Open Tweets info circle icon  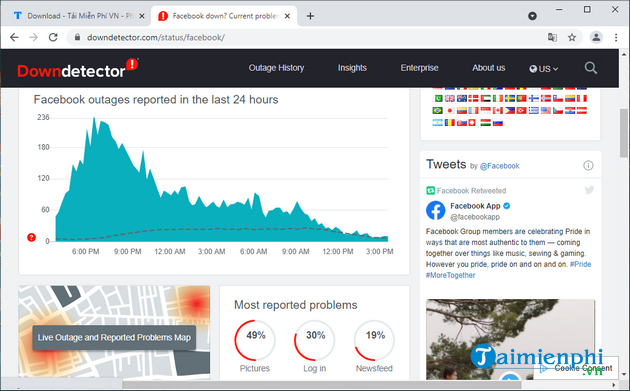tap(588, 166)
